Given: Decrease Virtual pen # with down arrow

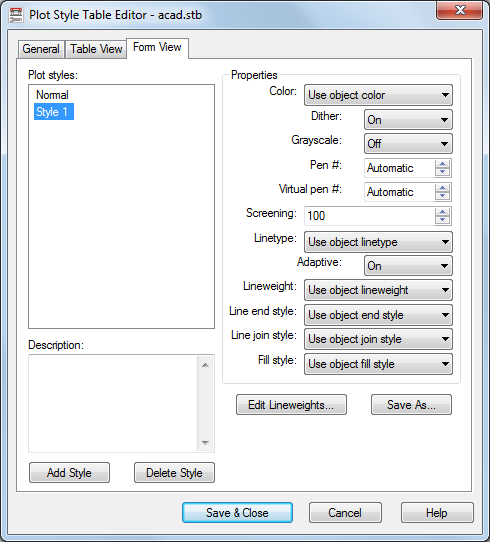Looking at the screenshot, I should pos(442,196).
